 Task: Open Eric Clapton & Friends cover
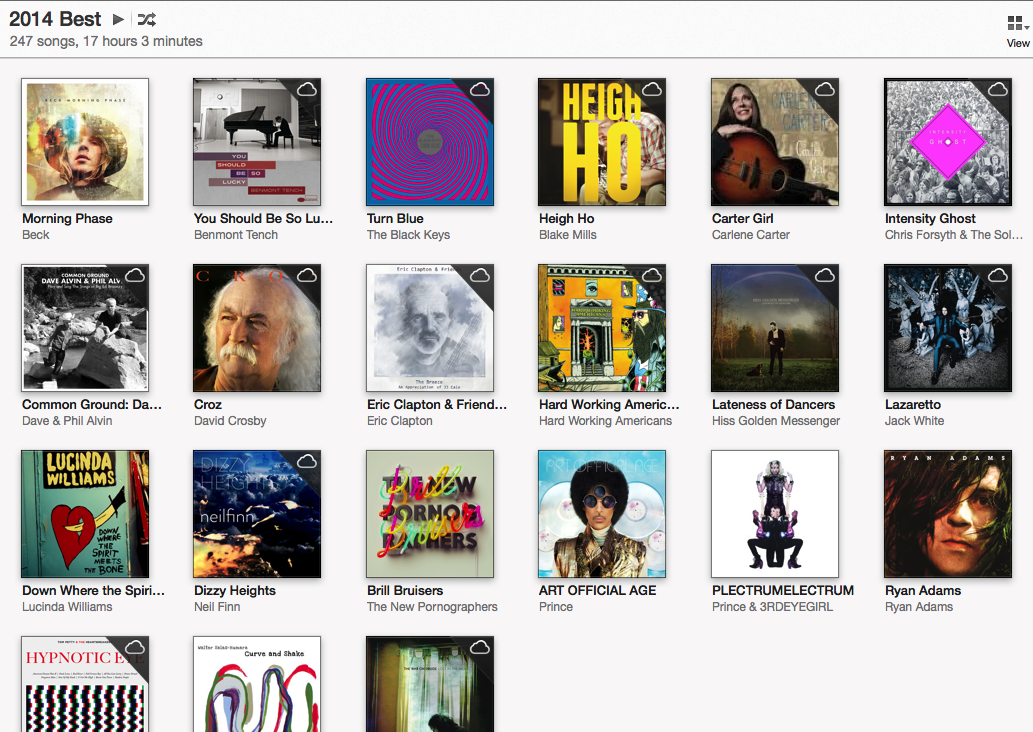pyautogui.click(x=430, y=328)
